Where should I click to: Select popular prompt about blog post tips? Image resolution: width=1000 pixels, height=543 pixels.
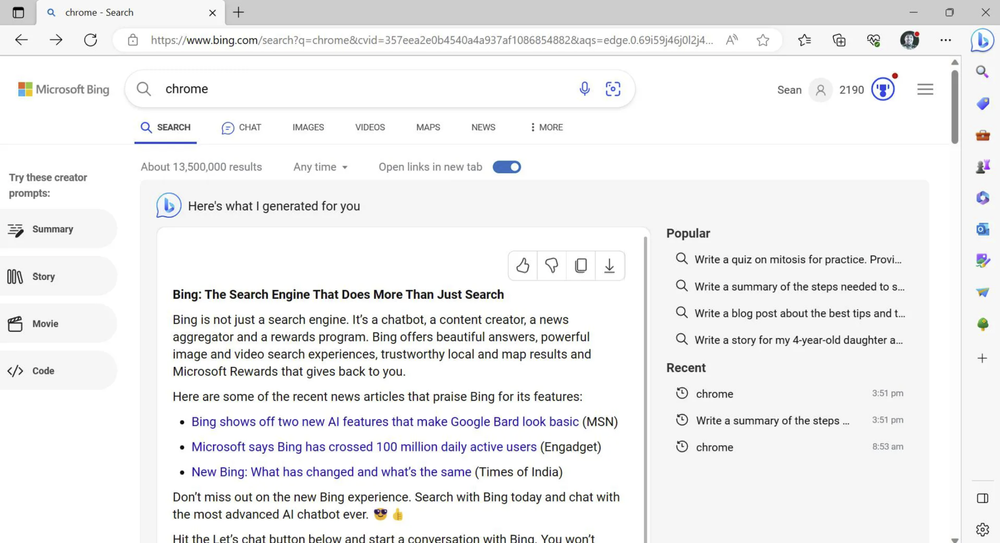(x=790, y=313)
